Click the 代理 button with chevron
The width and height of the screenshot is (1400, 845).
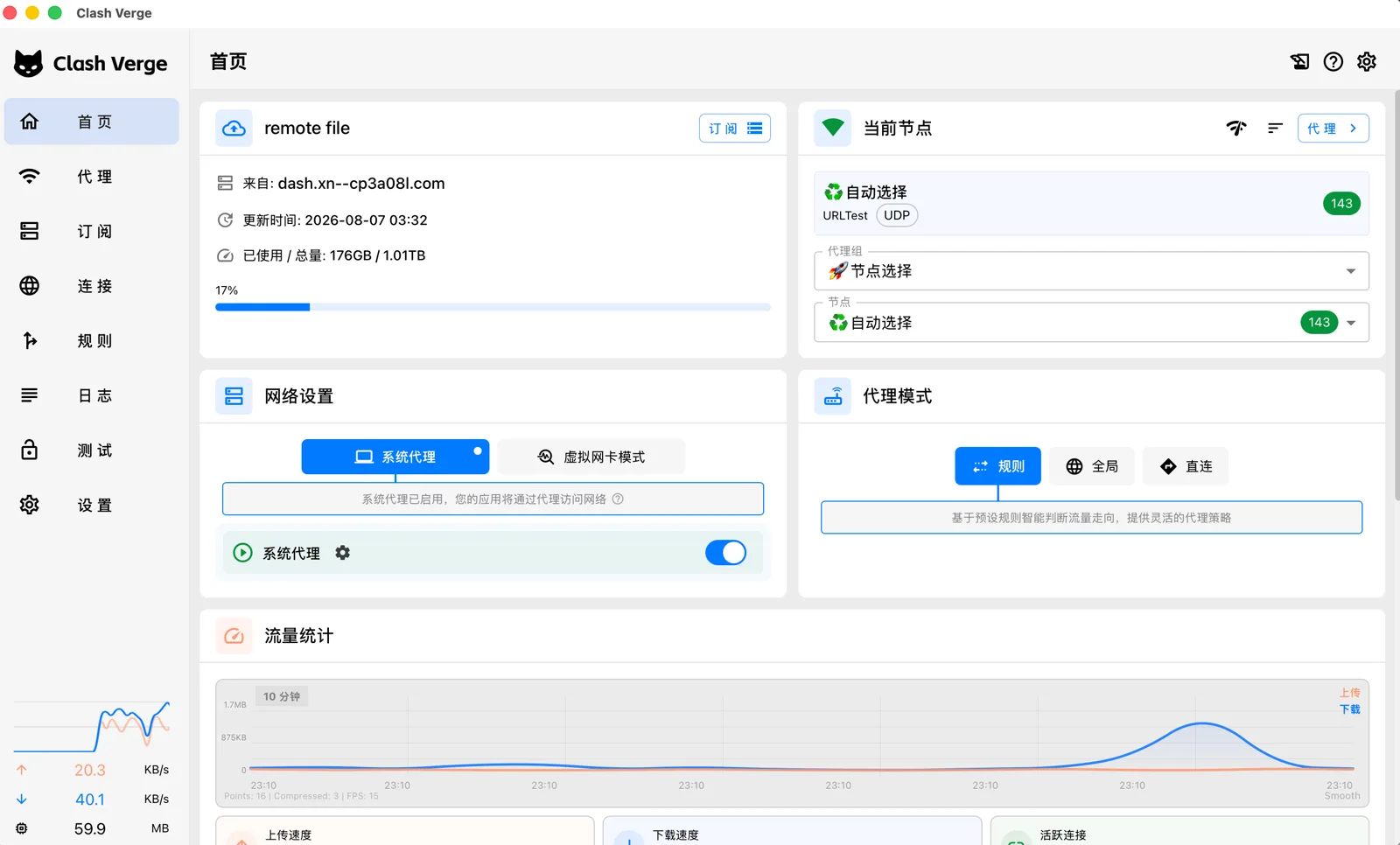[x=1333, y=128]
